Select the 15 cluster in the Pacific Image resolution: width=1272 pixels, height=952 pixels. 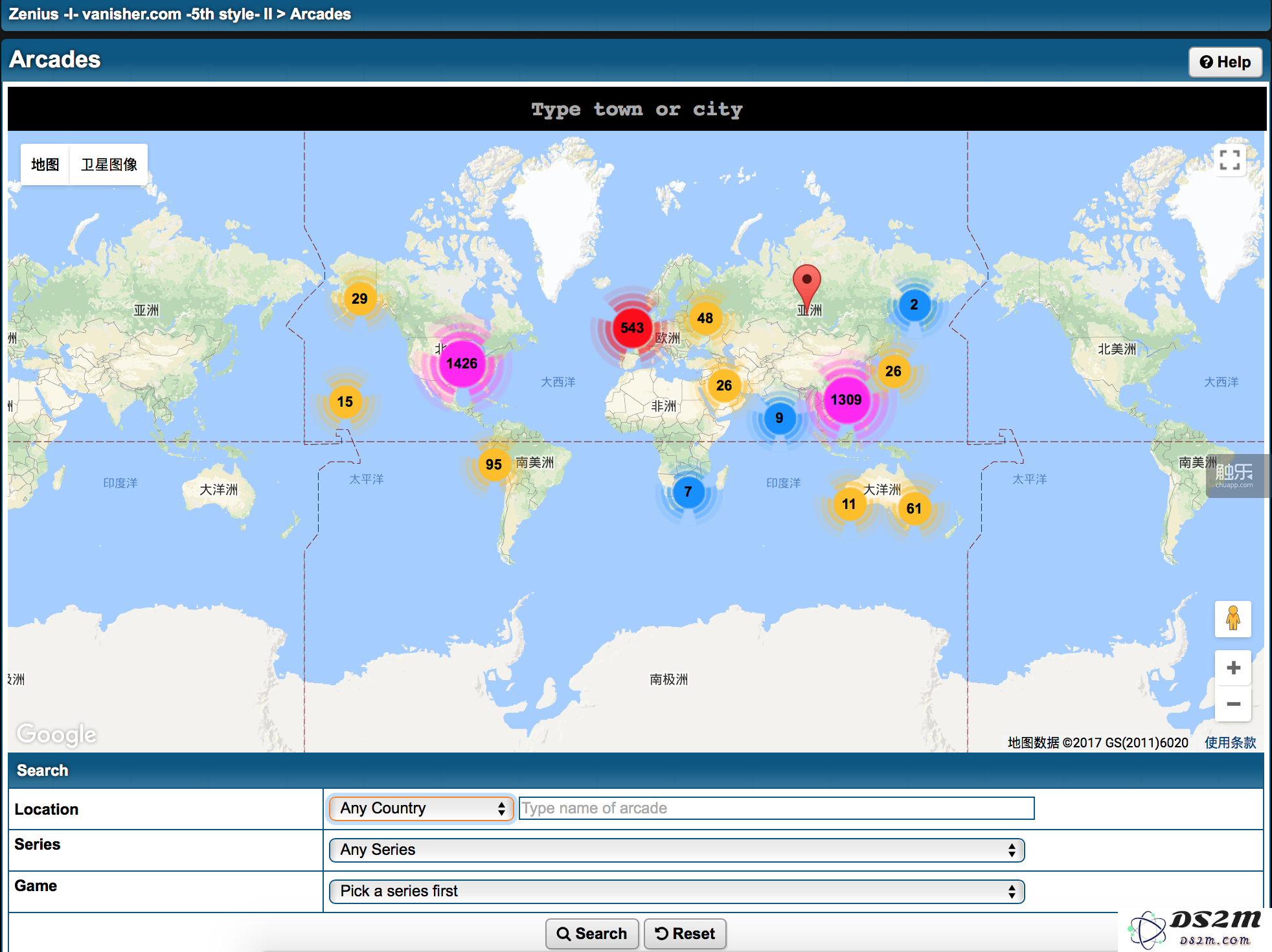[x=345, y=402]
